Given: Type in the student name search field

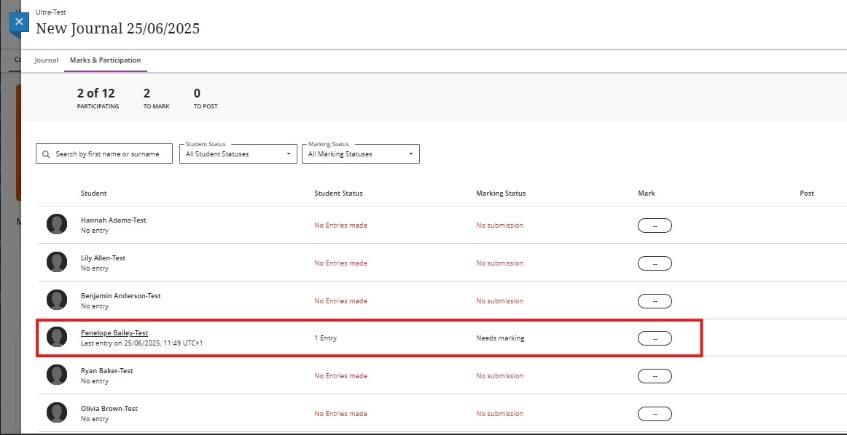Looking at the screenshot, I should coord(112,154).
